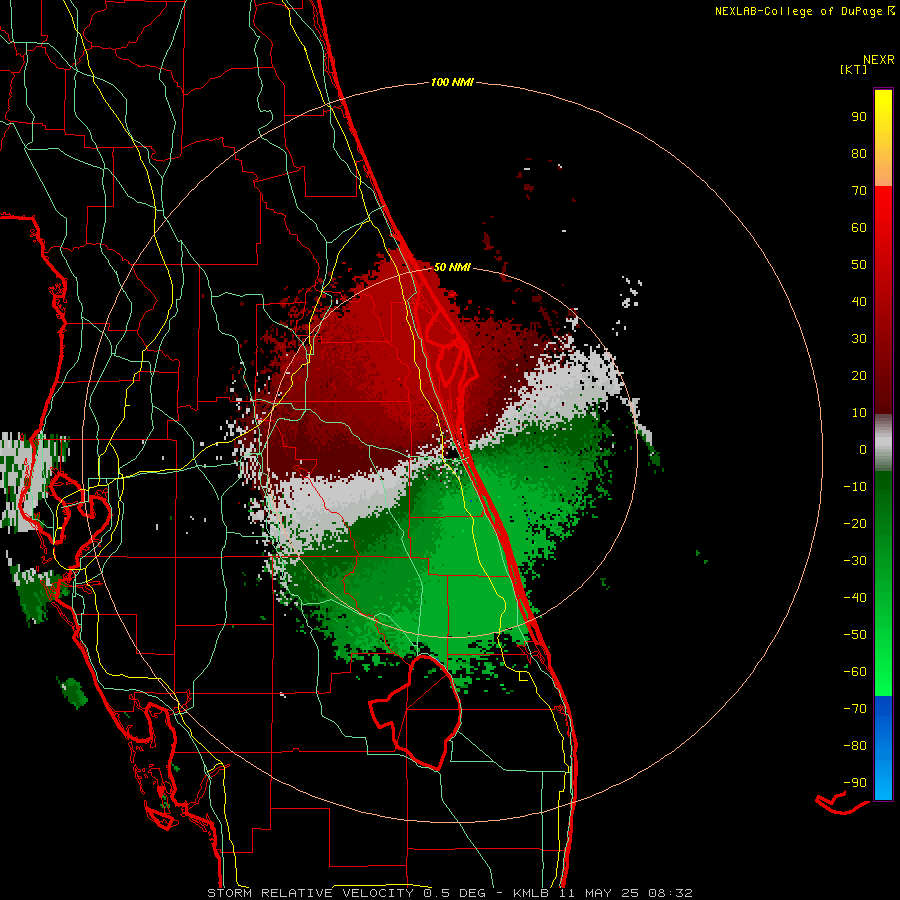Click the 30 value on velocity scale

tap(859, 339)
